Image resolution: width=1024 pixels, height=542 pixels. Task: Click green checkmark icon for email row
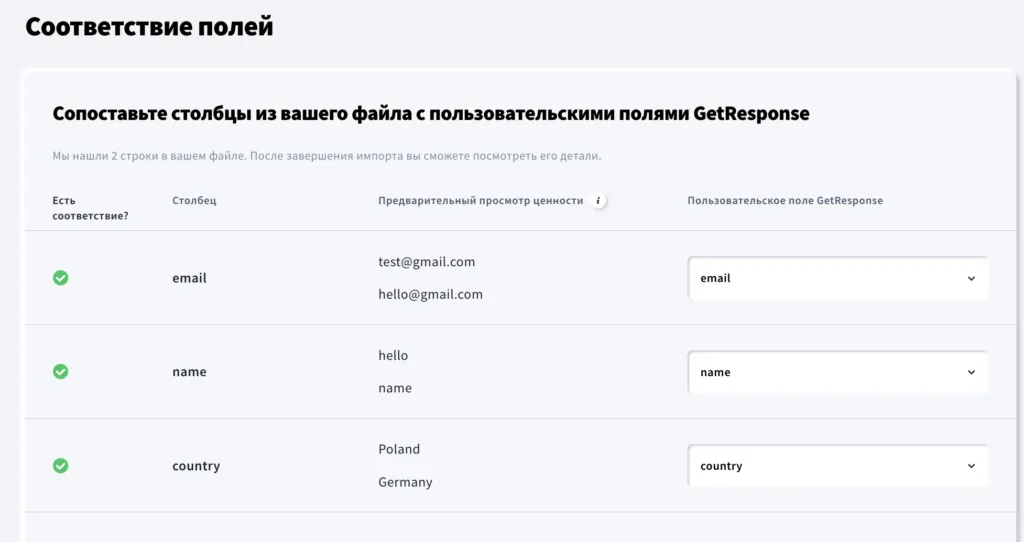[61, 278]
